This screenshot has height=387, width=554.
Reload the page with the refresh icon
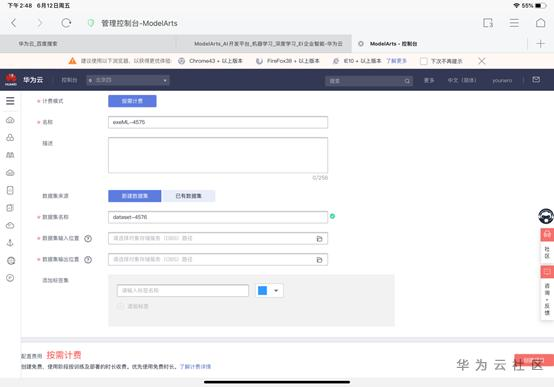coord(66,23)
